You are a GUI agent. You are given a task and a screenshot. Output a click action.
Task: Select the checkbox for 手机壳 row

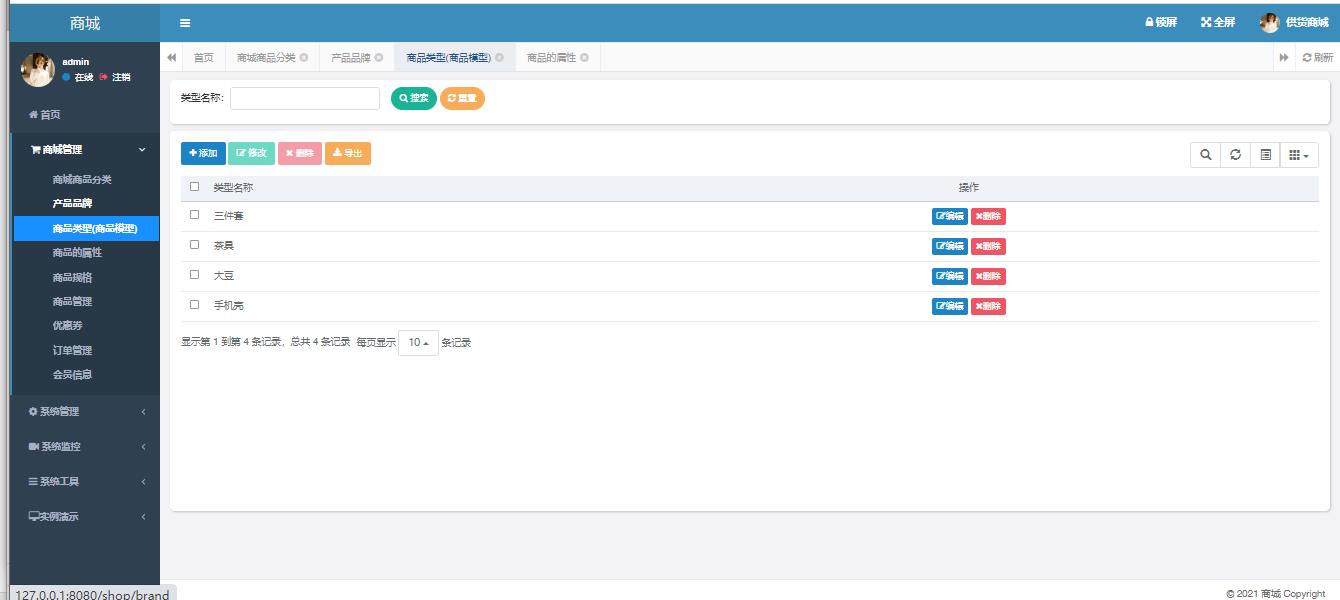point(195,305)
